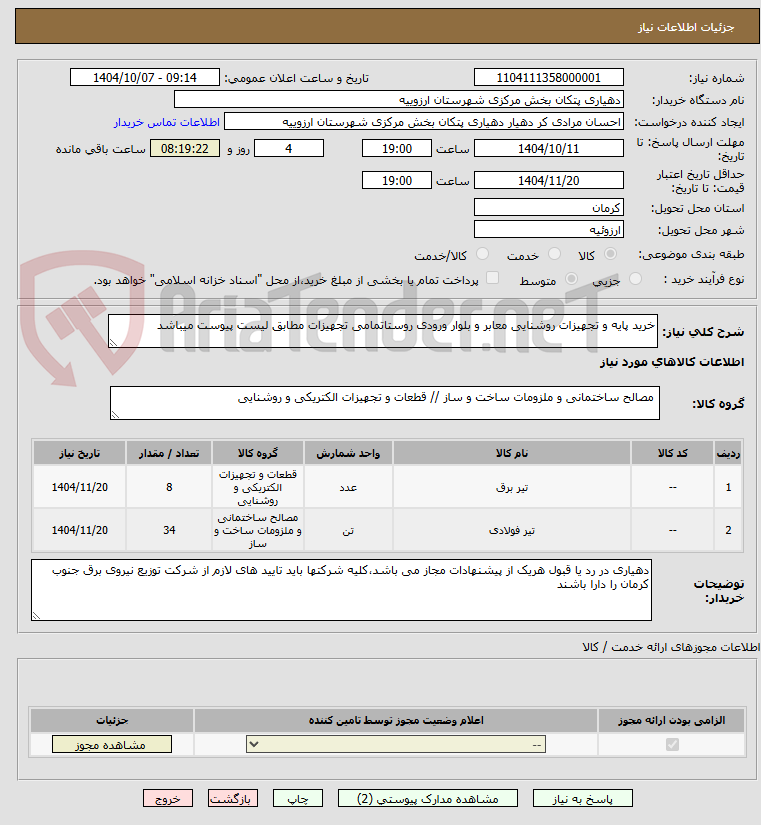Click the unit cell تن

coord(348,530)
